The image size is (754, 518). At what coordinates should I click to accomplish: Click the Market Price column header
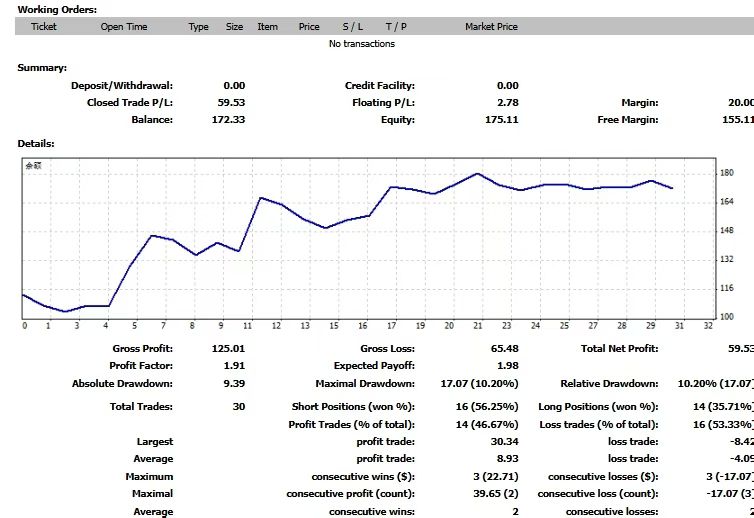(491, 27)
